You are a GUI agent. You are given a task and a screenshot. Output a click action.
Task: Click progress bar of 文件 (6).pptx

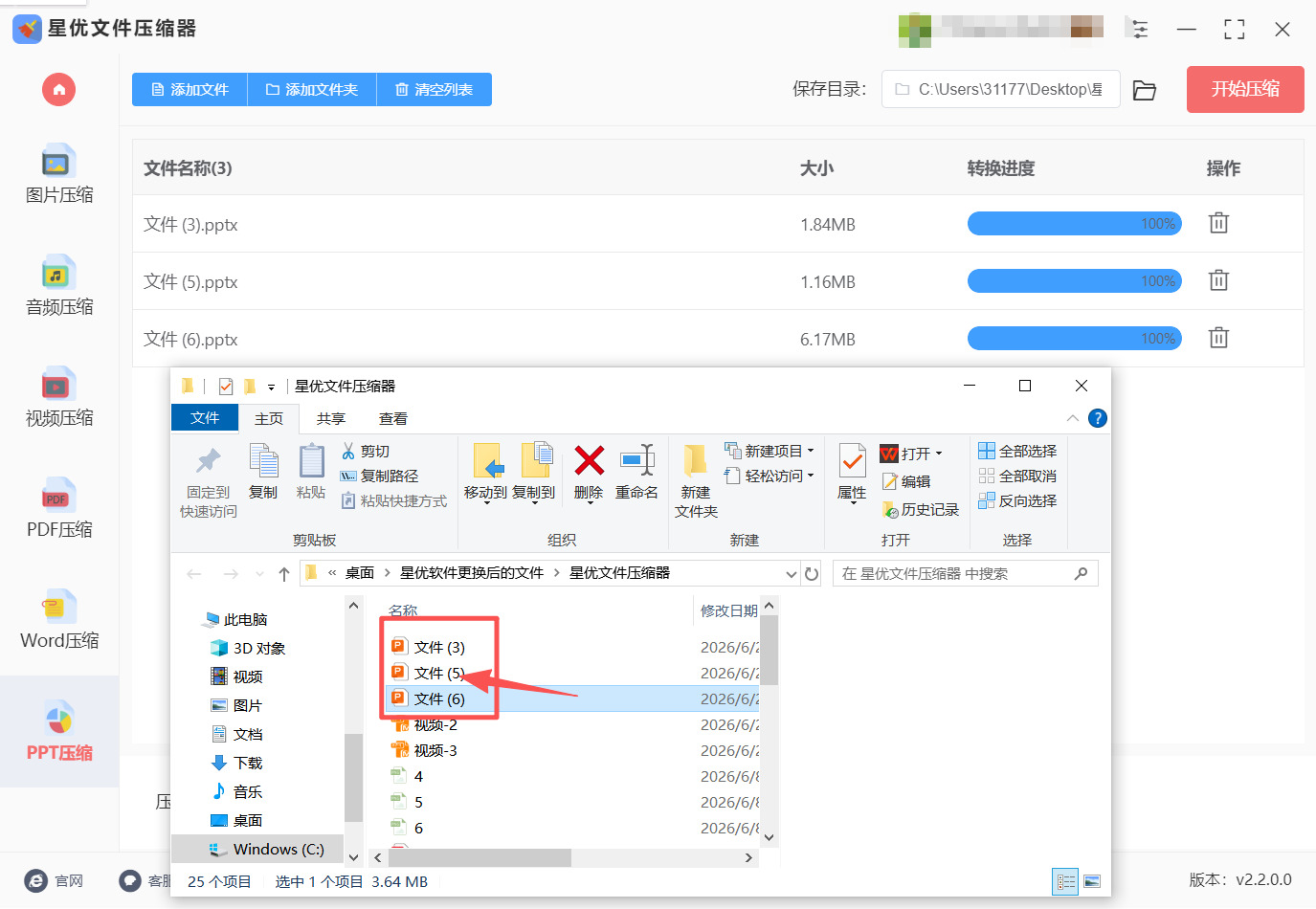point(1075,339)
